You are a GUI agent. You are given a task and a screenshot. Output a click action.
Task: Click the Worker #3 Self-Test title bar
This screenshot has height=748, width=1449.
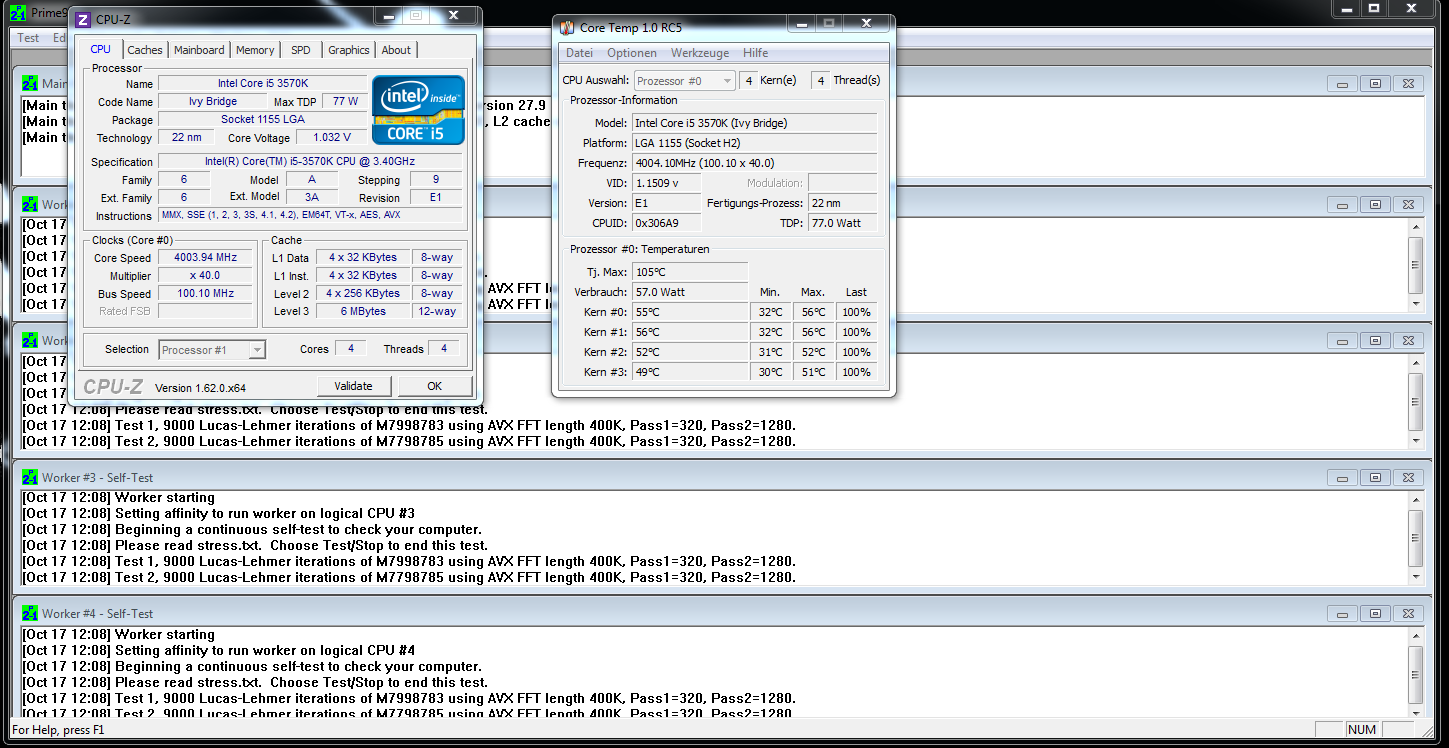(719, 477)
